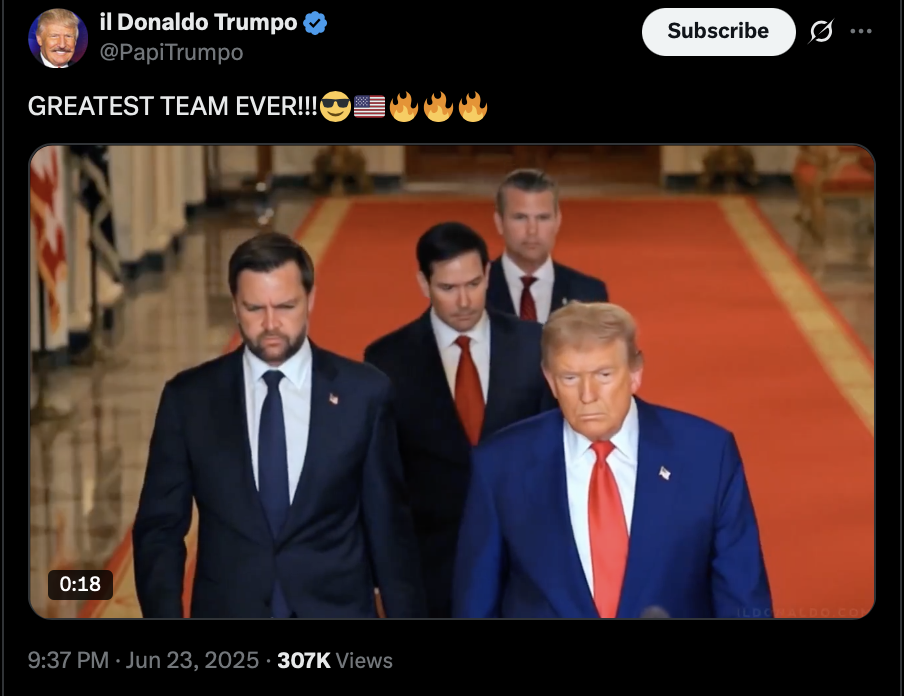Open the 9:37 PM timestamp link
The height and width of the screenshot is (696, 904).
coord(68,660)
